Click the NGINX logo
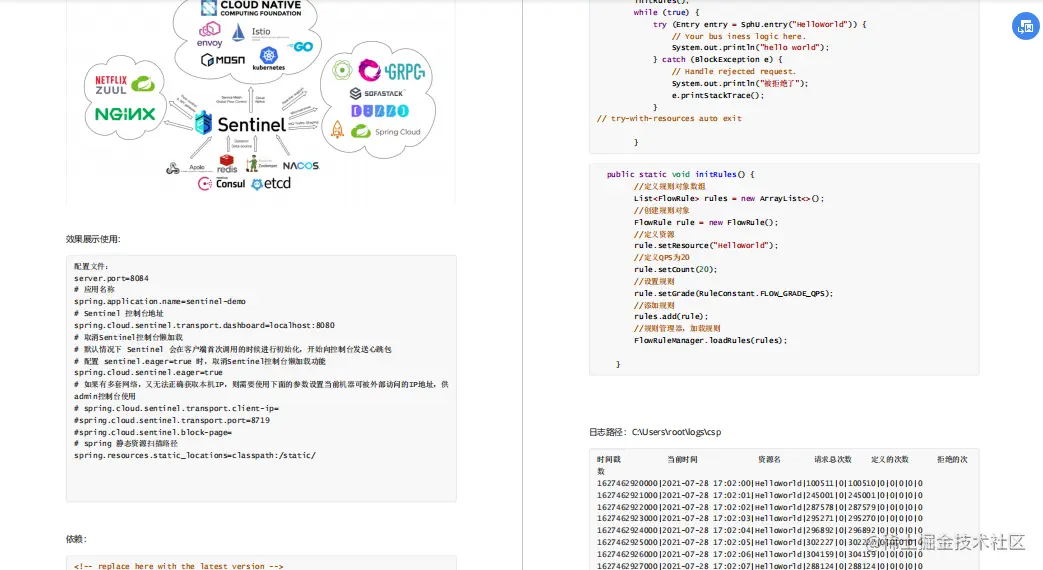Screen dimensions: 1043x570 point(125,114)
